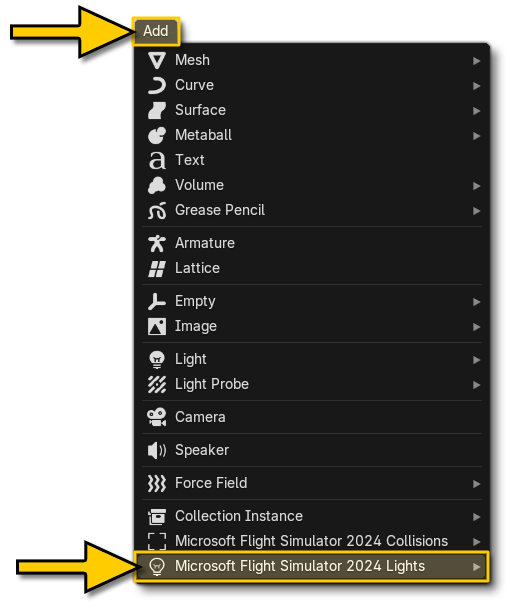Viewport: 516px width, 609px height.
Task: Click the Collection Instance box icon
Action: click(157, 516)
